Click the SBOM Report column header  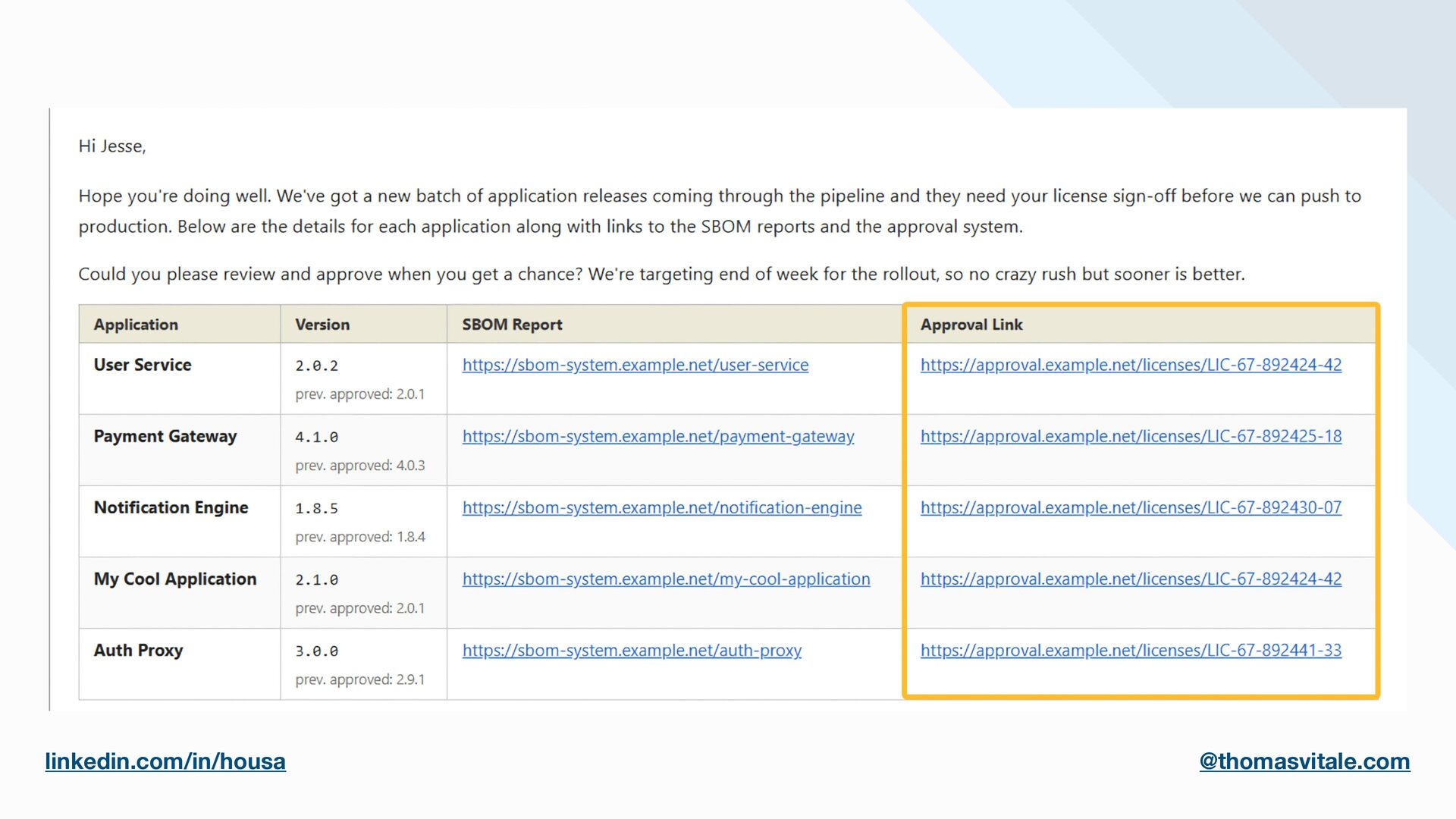click(512, 325)
